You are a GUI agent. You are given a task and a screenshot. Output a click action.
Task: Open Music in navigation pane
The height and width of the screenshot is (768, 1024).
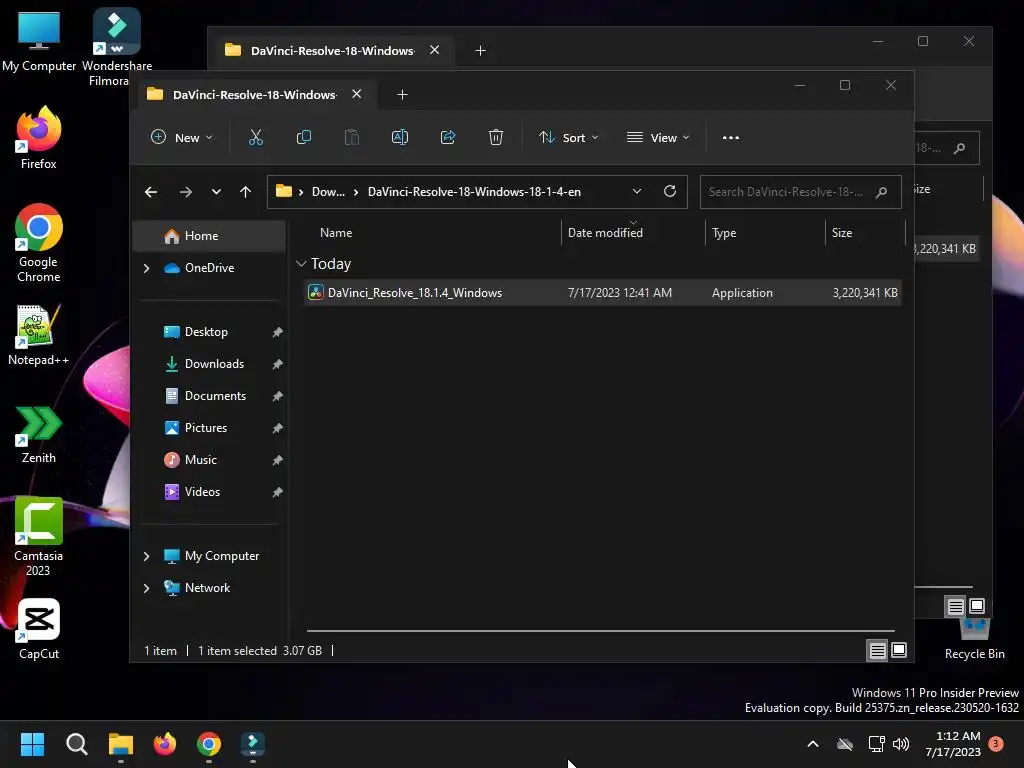pyautogui.click(x=200, y=460)
